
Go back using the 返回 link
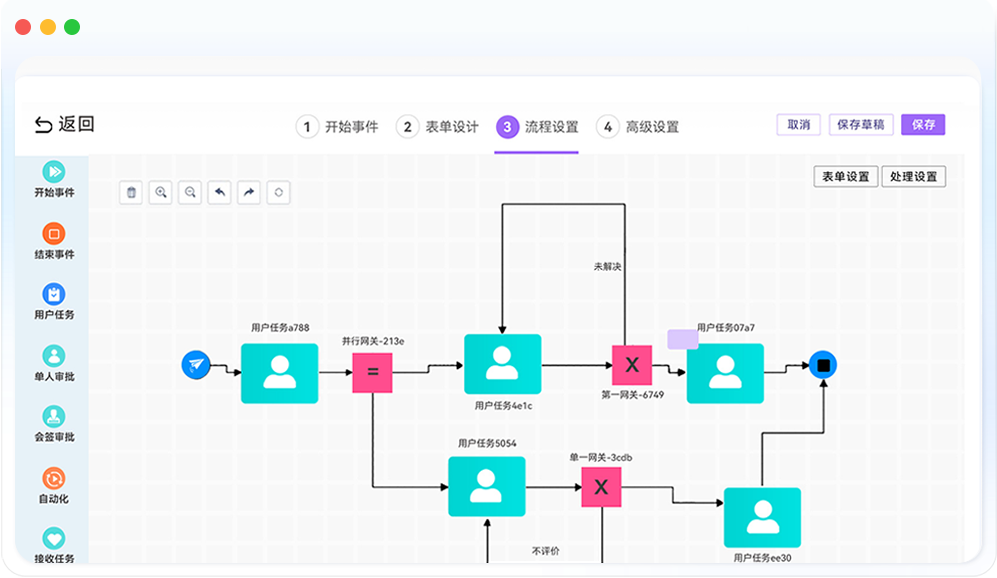click(64, 125)
